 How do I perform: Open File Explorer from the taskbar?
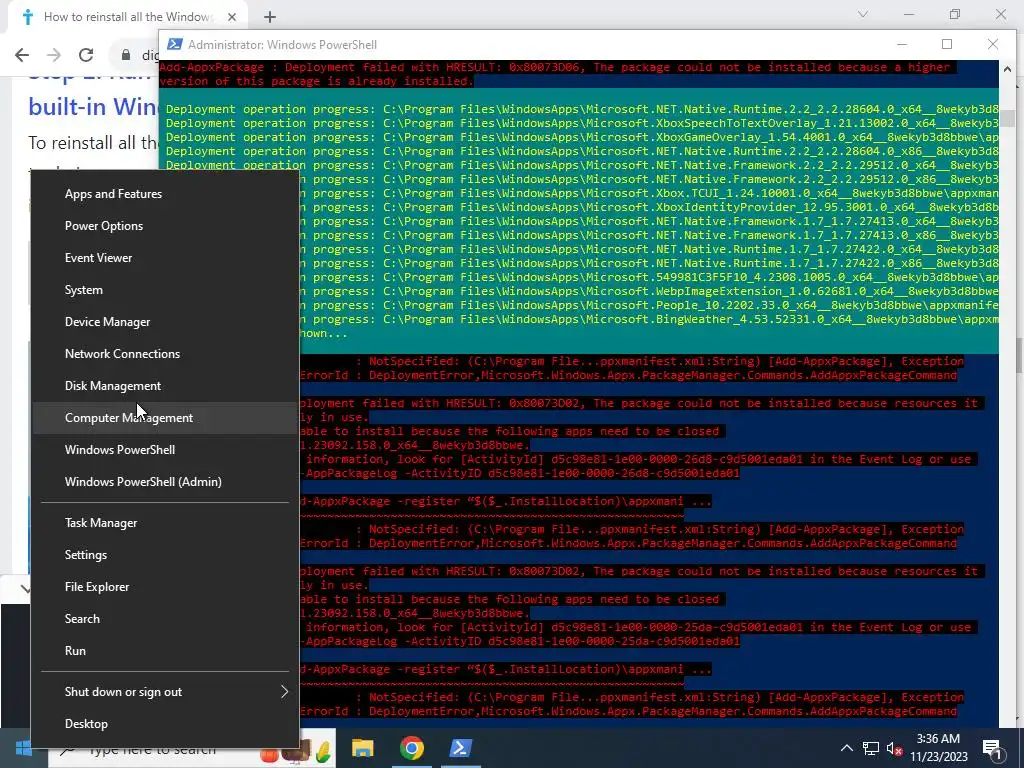click(x=362, y=748)
